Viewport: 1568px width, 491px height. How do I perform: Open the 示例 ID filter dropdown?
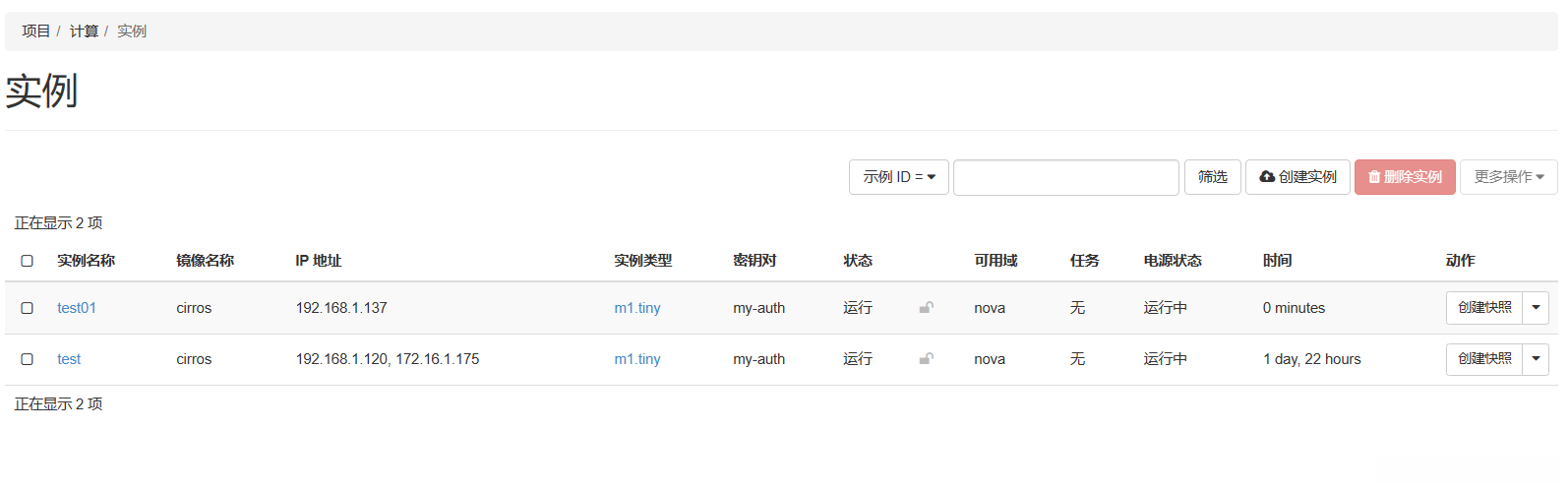(x=898, y=177)
